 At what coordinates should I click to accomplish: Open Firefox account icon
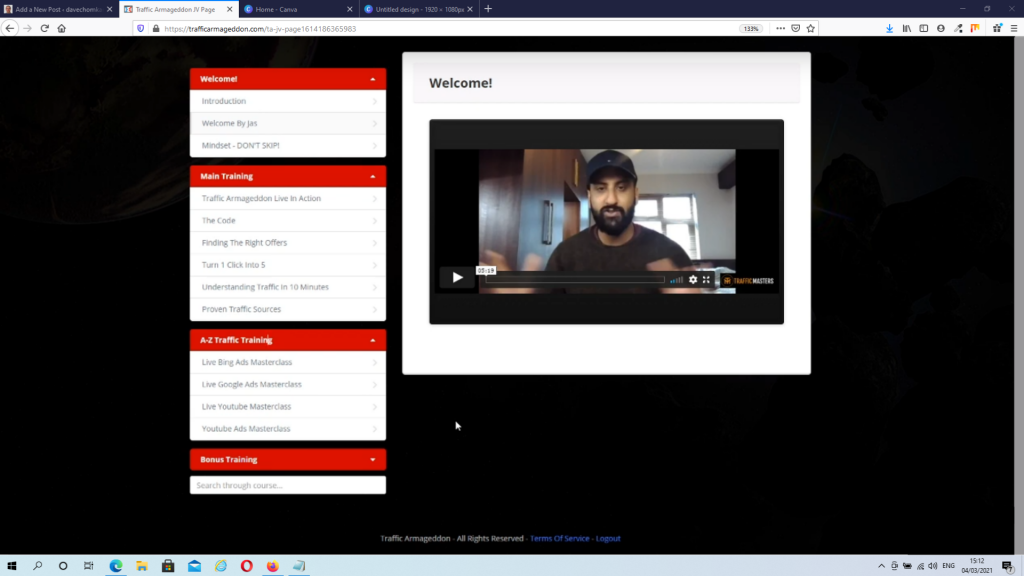(940, 29)
